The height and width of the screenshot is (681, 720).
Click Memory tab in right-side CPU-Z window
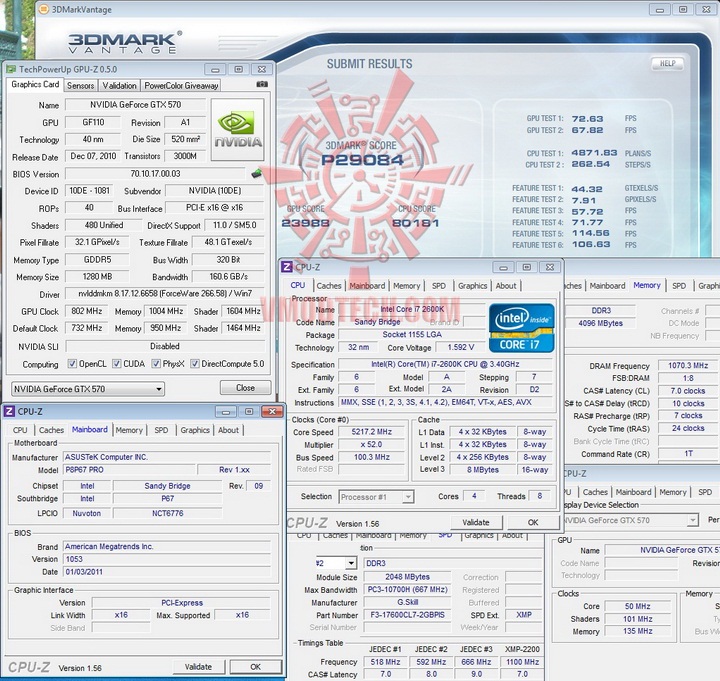pos(647,285)
